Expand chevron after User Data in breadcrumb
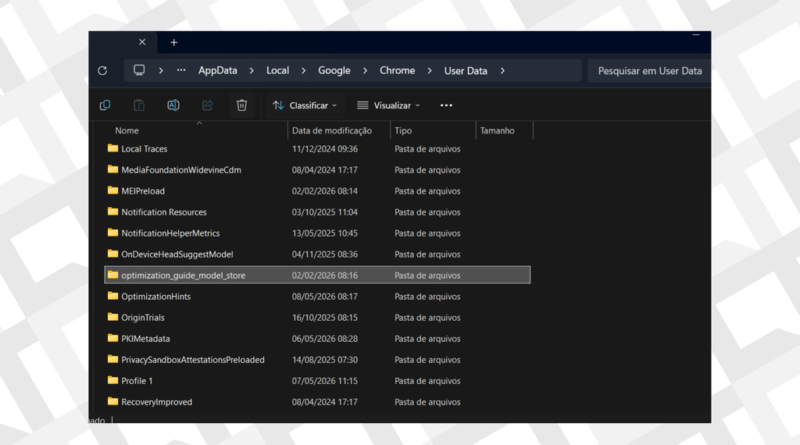The image size is (800, 445). click(503, 70)
